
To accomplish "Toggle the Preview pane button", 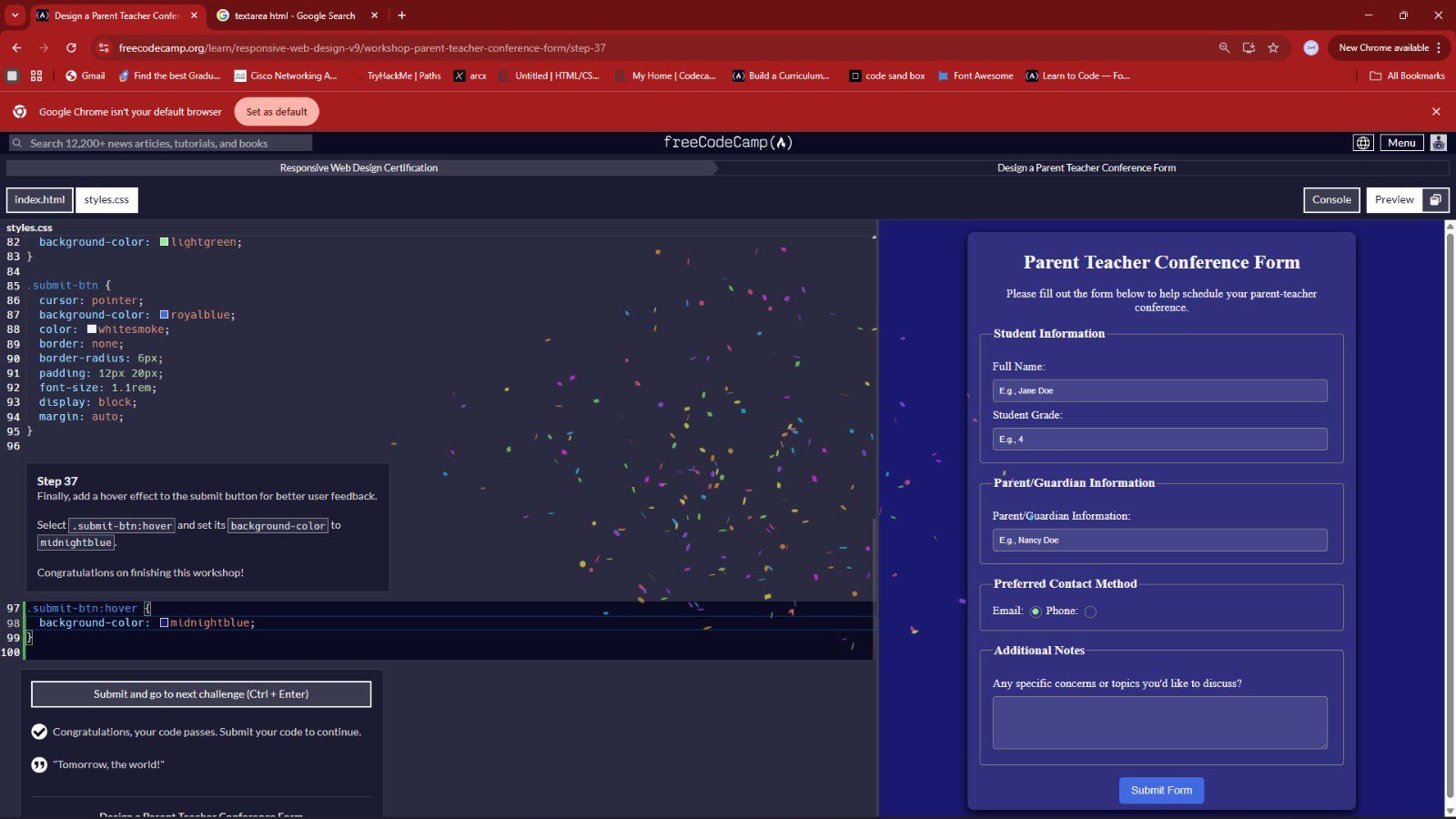I will 1393,200.
